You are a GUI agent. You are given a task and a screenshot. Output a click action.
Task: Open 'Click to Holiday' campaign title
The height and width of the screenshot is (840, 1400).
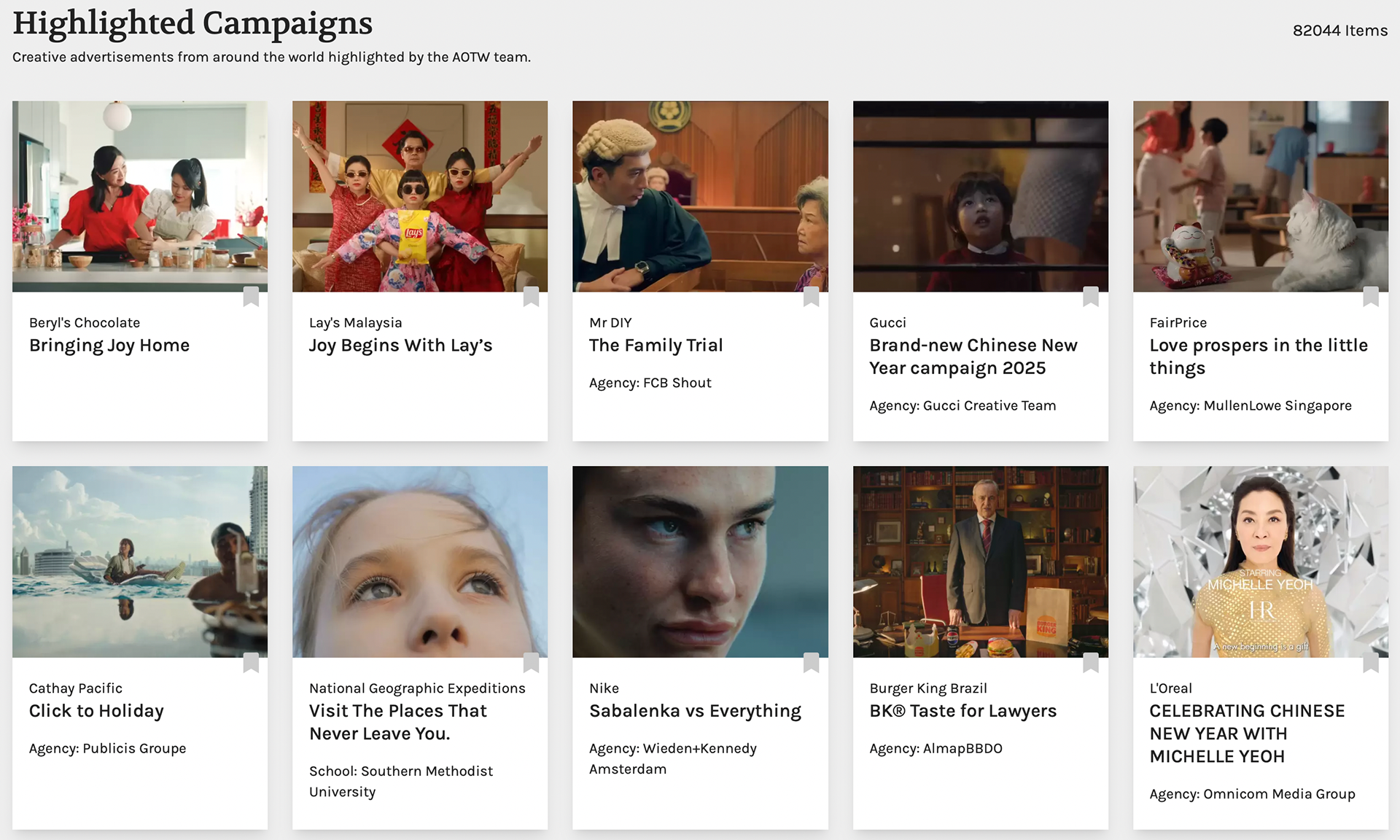[96, 711]
